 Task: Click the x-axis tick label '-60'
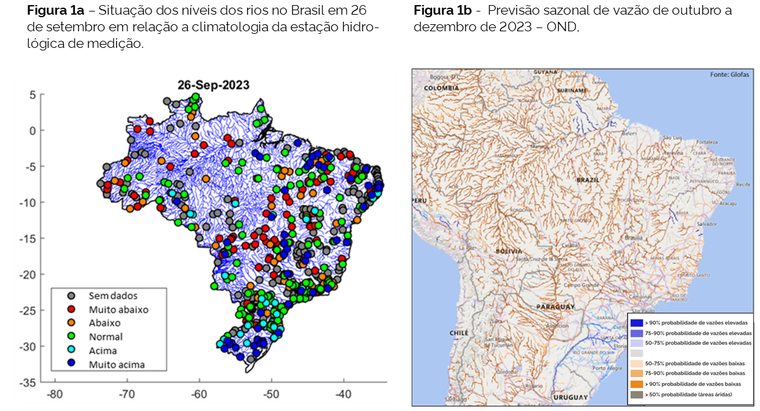tap(199, 395)
